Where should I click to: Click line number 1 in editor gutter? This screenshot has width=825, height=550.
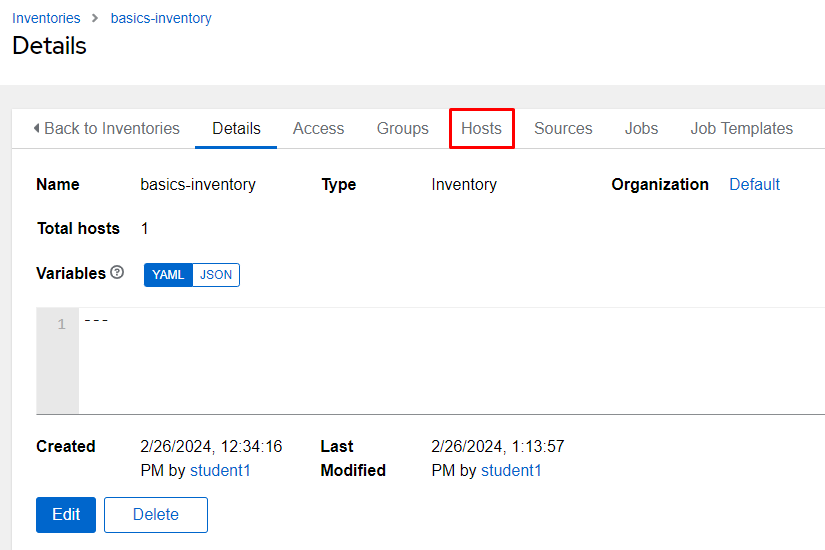pyautogui.click(x=61, y=324)
